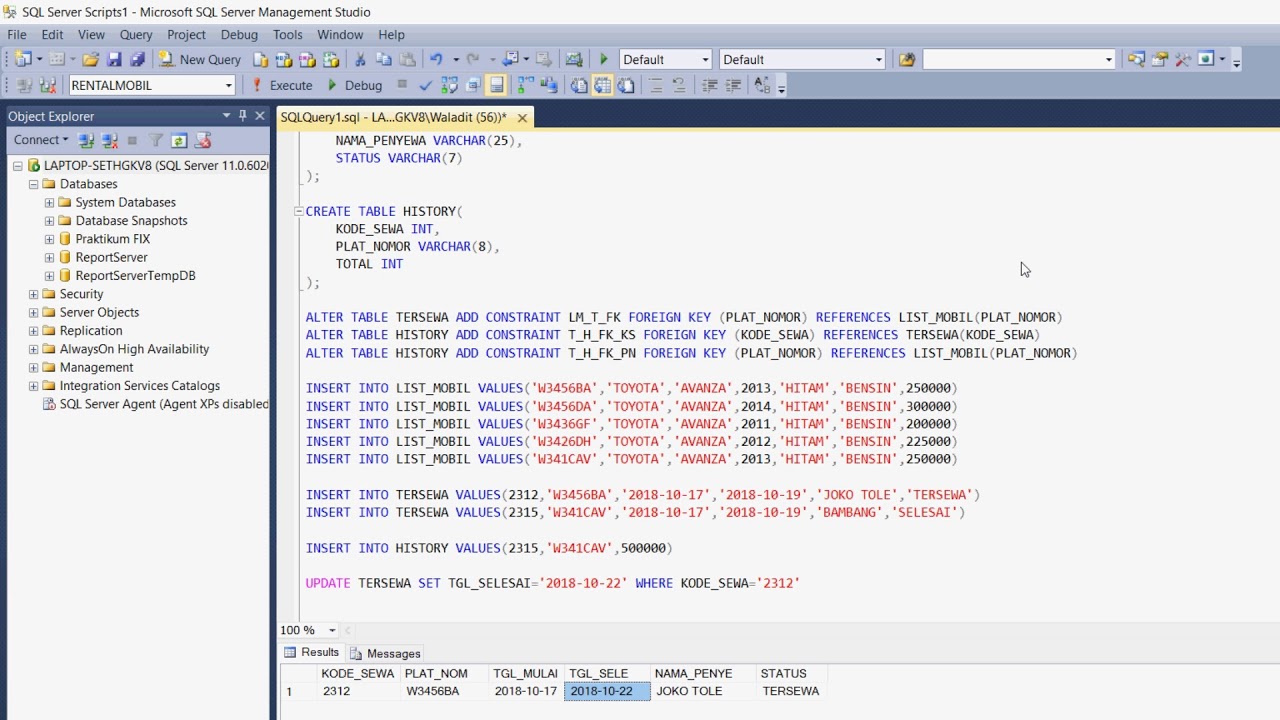Click the Increase Indent icon
This screenshot has width=1280, height=720.
[733, 85]
